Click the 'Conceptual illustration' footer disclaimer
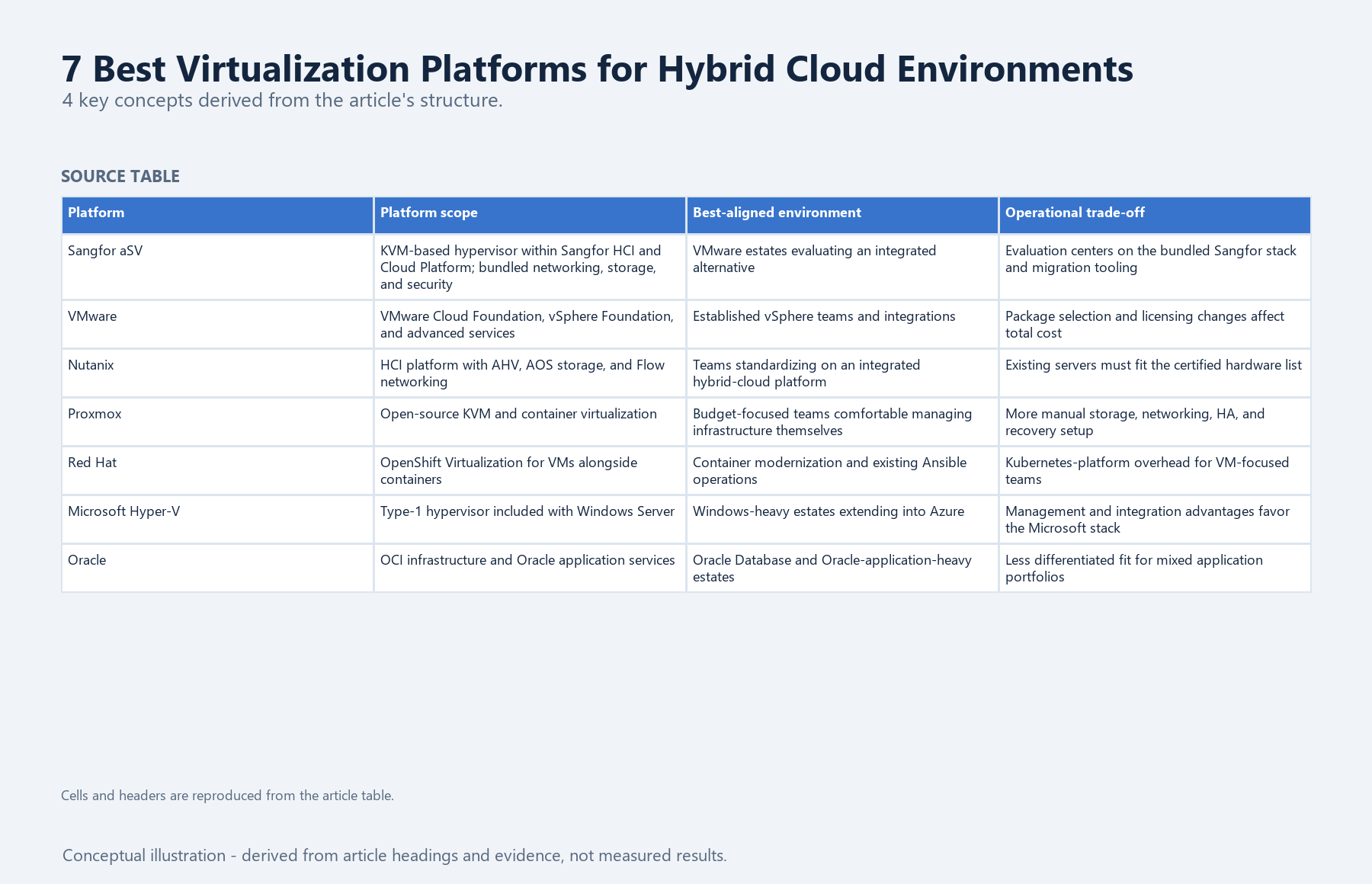Viewport: 1372px width, 884px height. tap(395, 856)
